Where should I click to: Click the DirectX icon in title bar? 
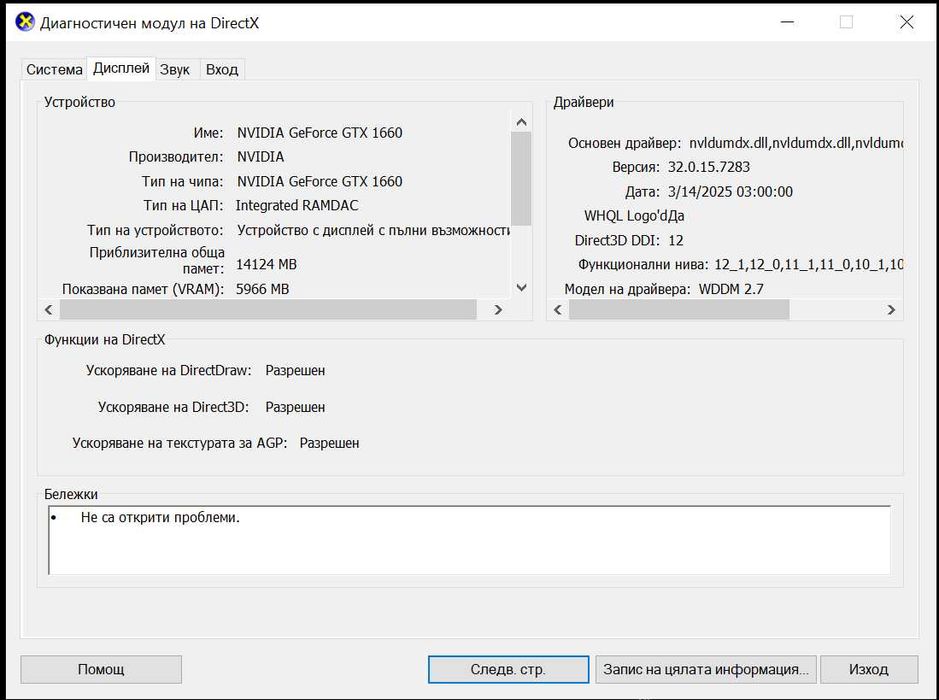[x=25, y=22]
